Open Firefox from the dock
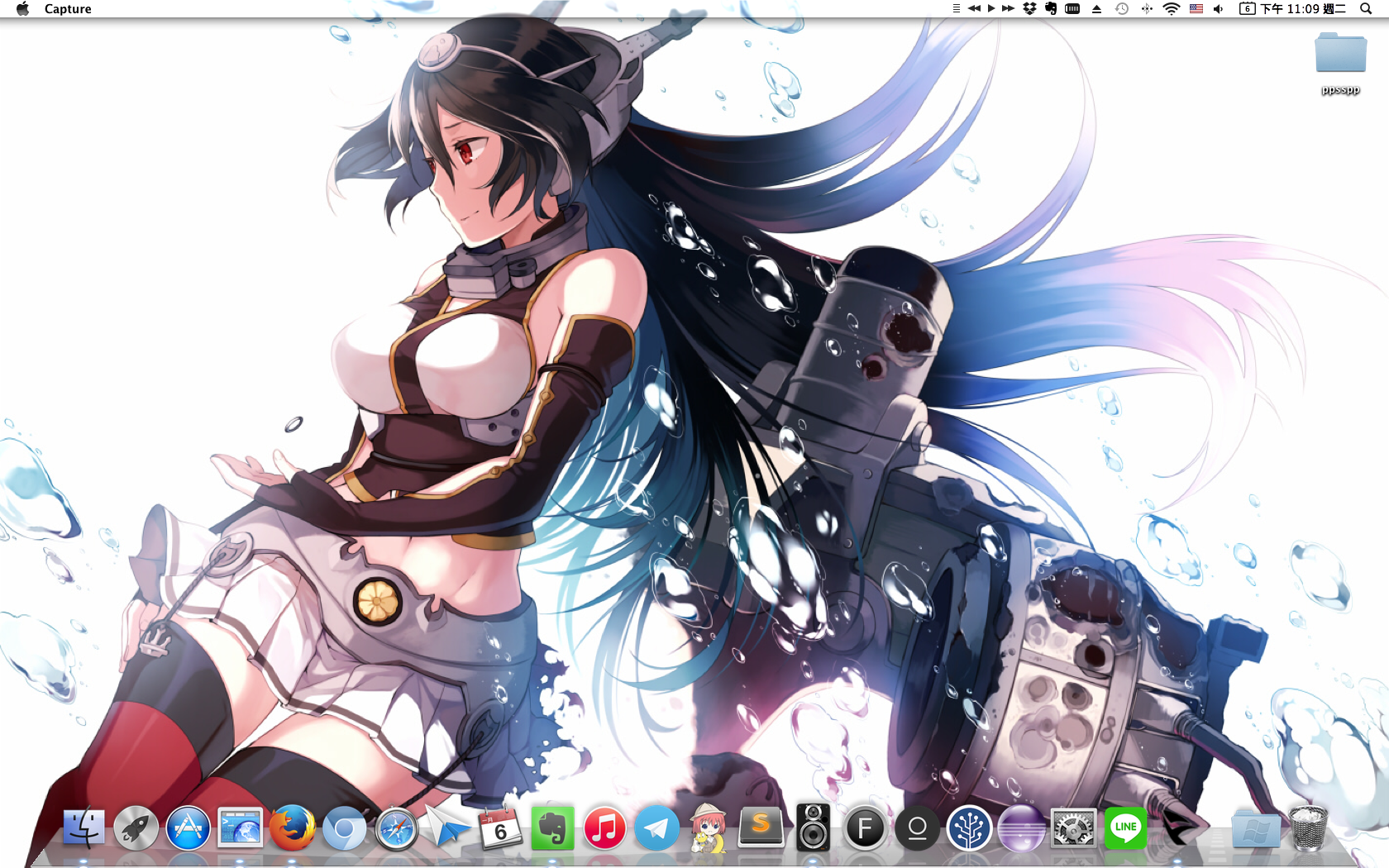Screen dimensions: 1389x868 292,828
